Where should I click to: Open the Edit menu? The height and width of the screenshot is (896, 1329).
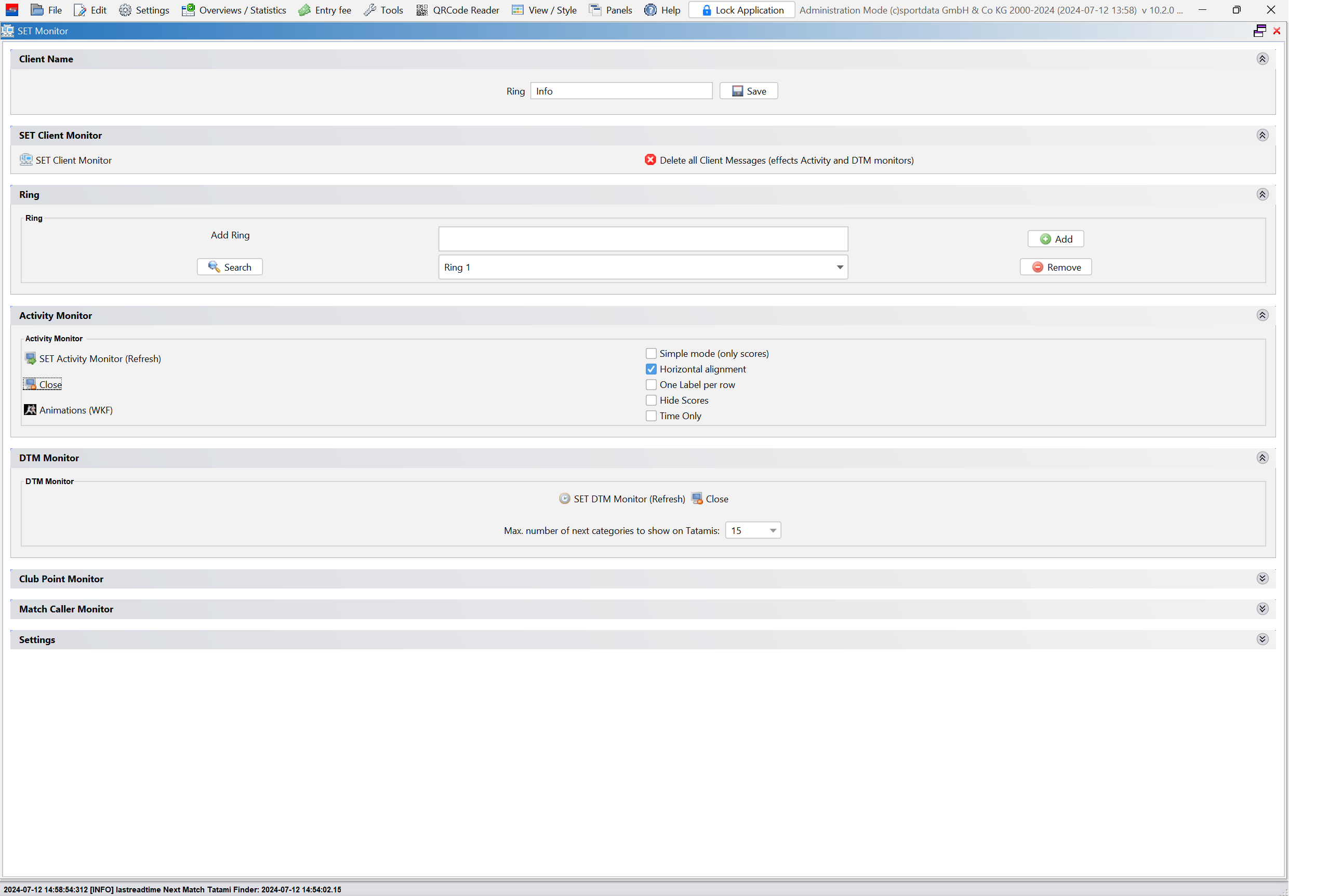tap(90, 10)
